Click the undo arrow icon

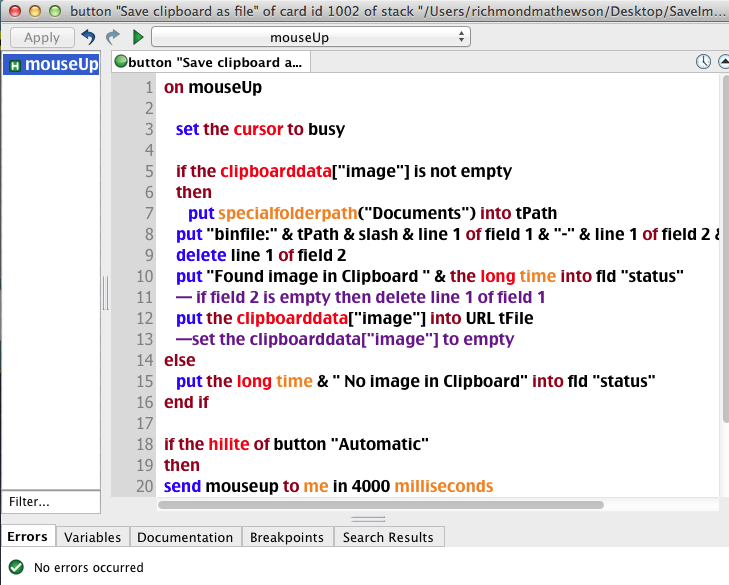[88, 37]
